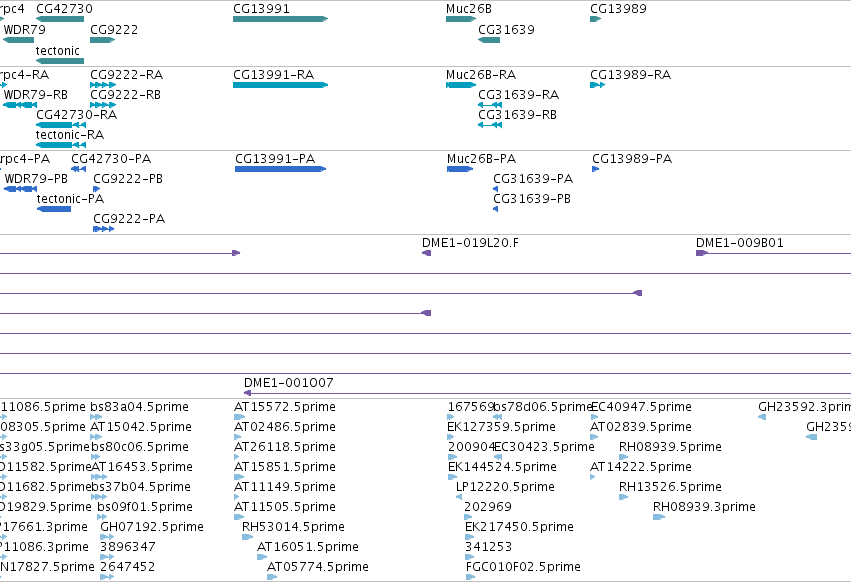Select EST GH07192.5prime
Screen dimensions: 851x582
click(x=152, y=528)
